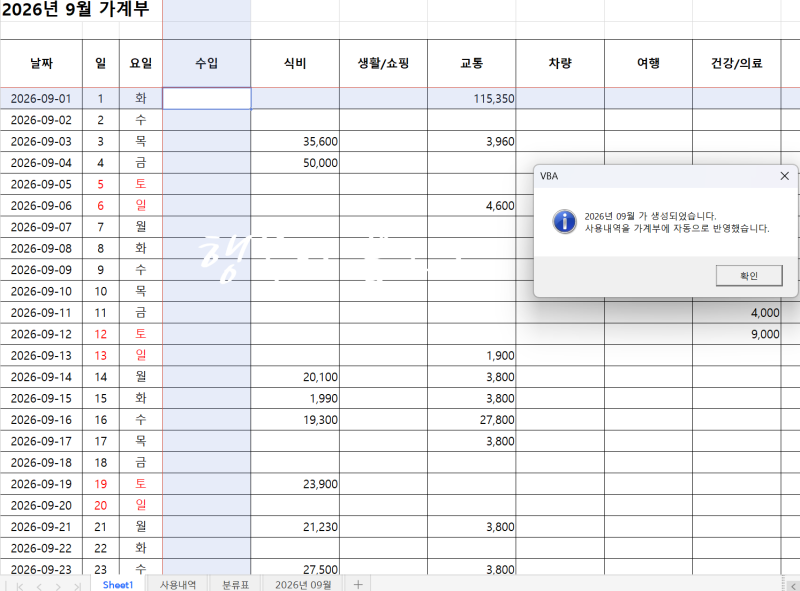Screen dimensions: 800x591
Task: Click the active 수입 cell for 2026-09-01
Action: (207, 98)
